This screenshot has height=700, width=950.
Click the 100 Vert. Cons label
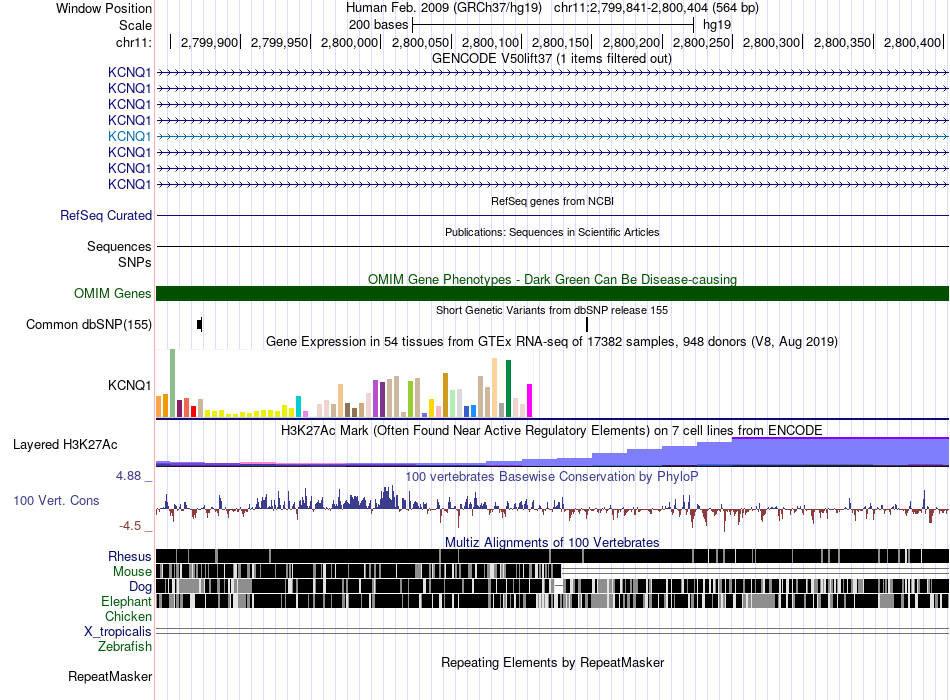click(x=56, y=501)
